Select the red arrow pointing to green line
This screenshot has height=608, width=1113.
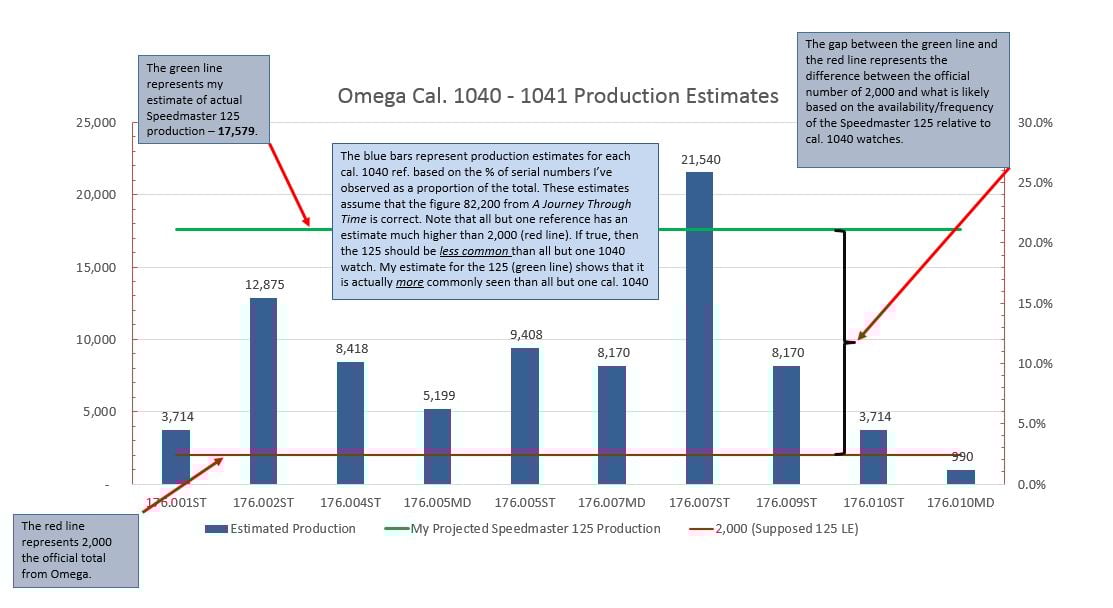pyautogui.click(x=290, y=184)
